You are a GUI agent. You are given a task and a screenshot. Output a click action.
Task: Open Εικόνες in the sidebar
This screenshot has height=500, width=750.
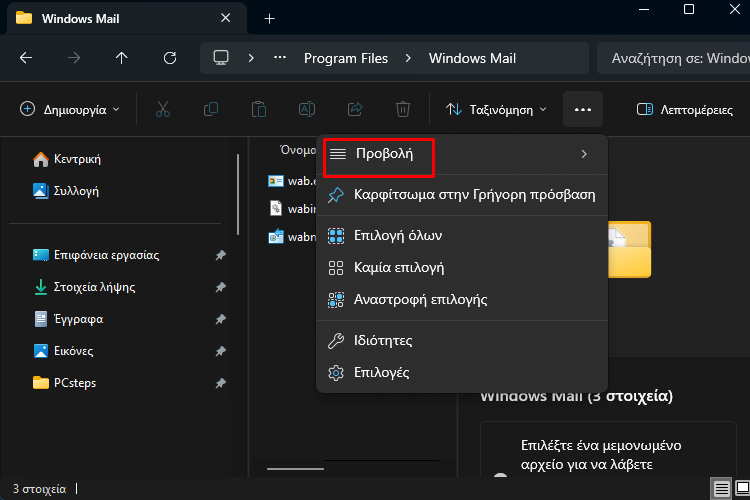(63, 351)
